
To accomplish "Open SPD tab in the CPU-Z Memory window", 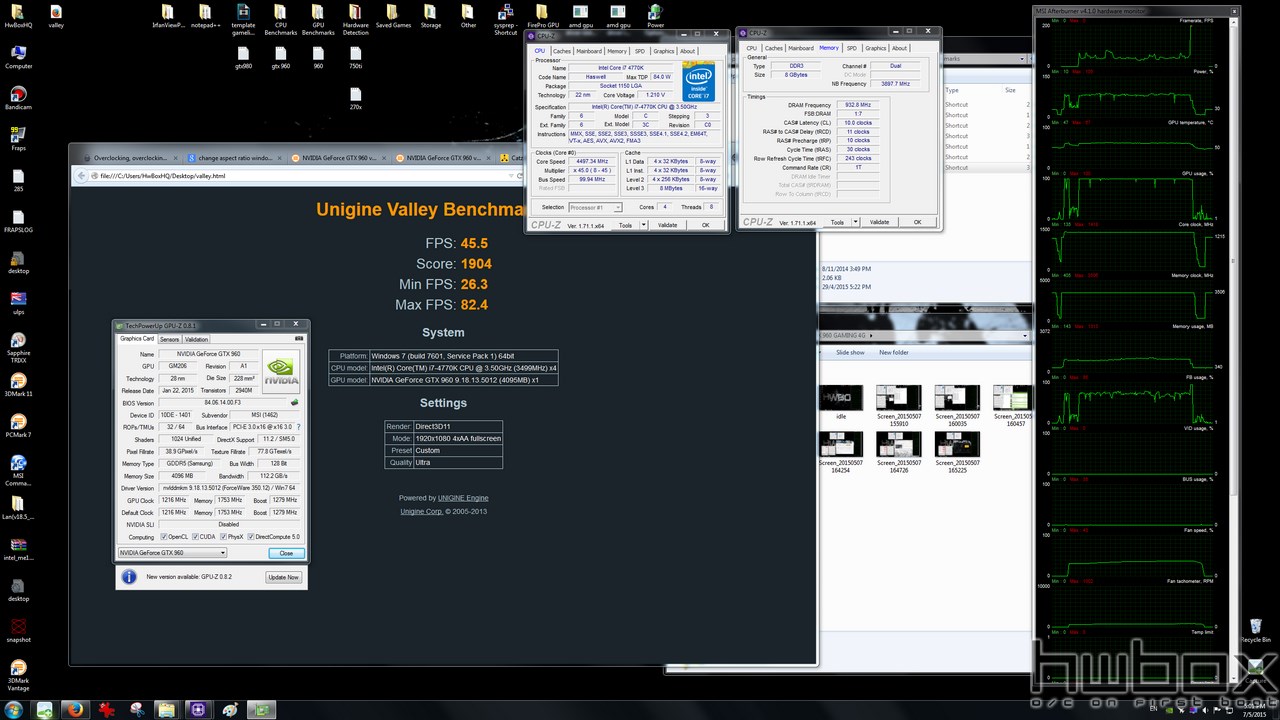I will [852, 48].
